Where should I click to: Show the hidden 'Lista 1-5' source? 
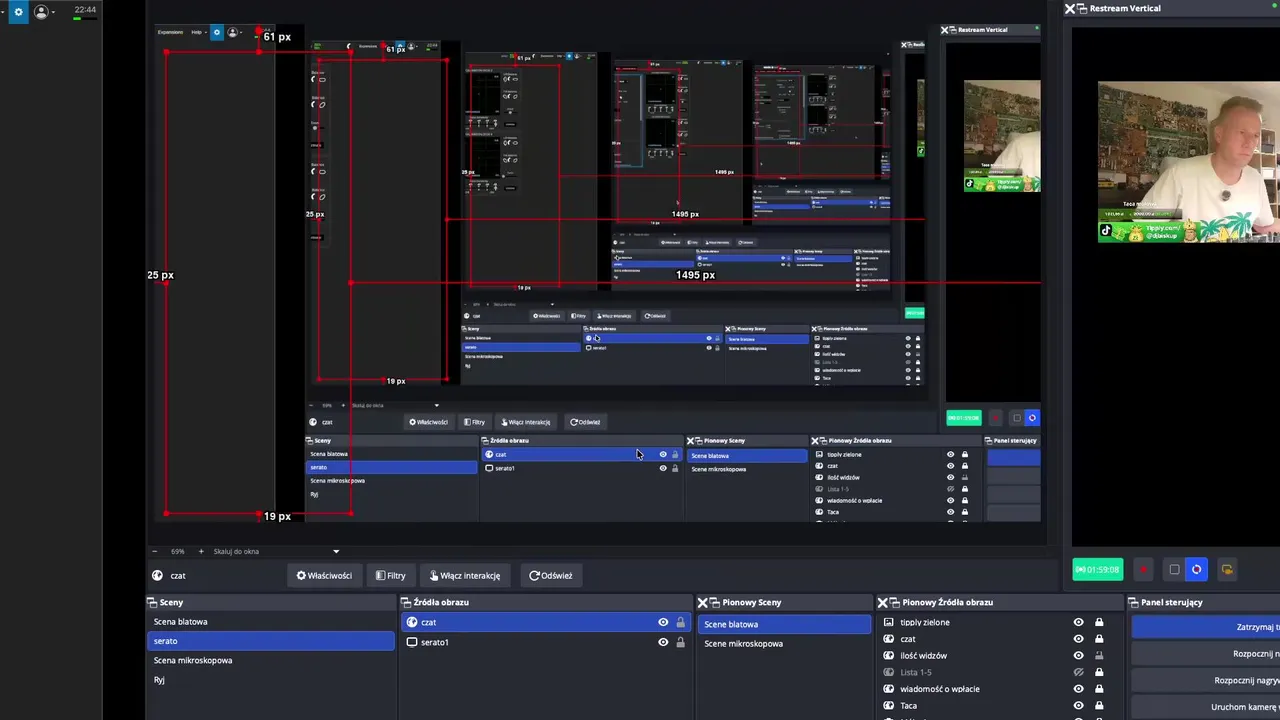pos(1078,672)
